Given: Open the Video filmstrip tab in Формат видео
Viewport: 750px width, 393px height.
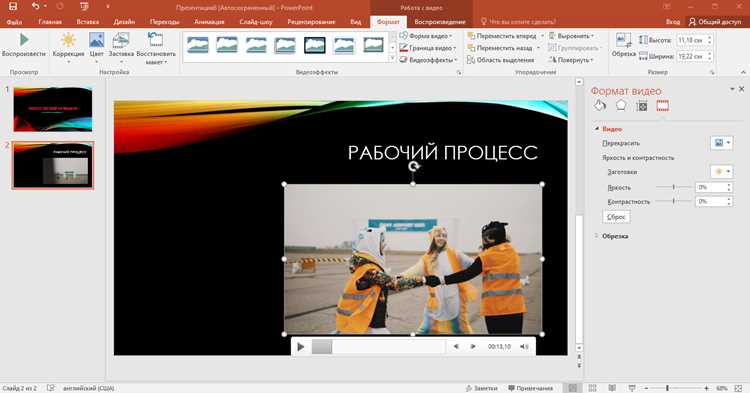Looking at the screenshot, I should [x=662, y=106].
